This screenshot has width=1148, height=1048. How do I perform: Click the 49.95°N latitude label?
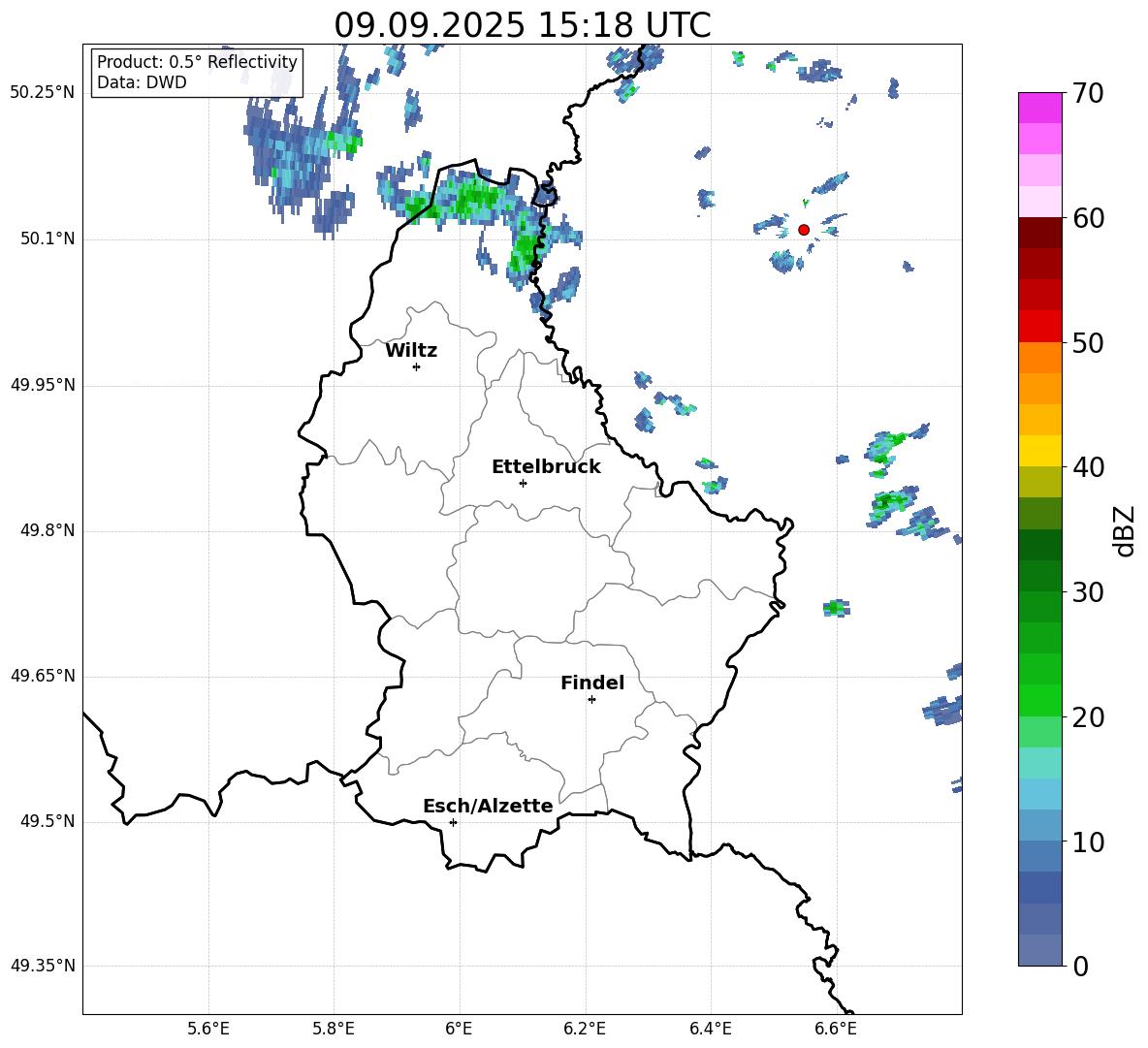(x=43, y=385)
